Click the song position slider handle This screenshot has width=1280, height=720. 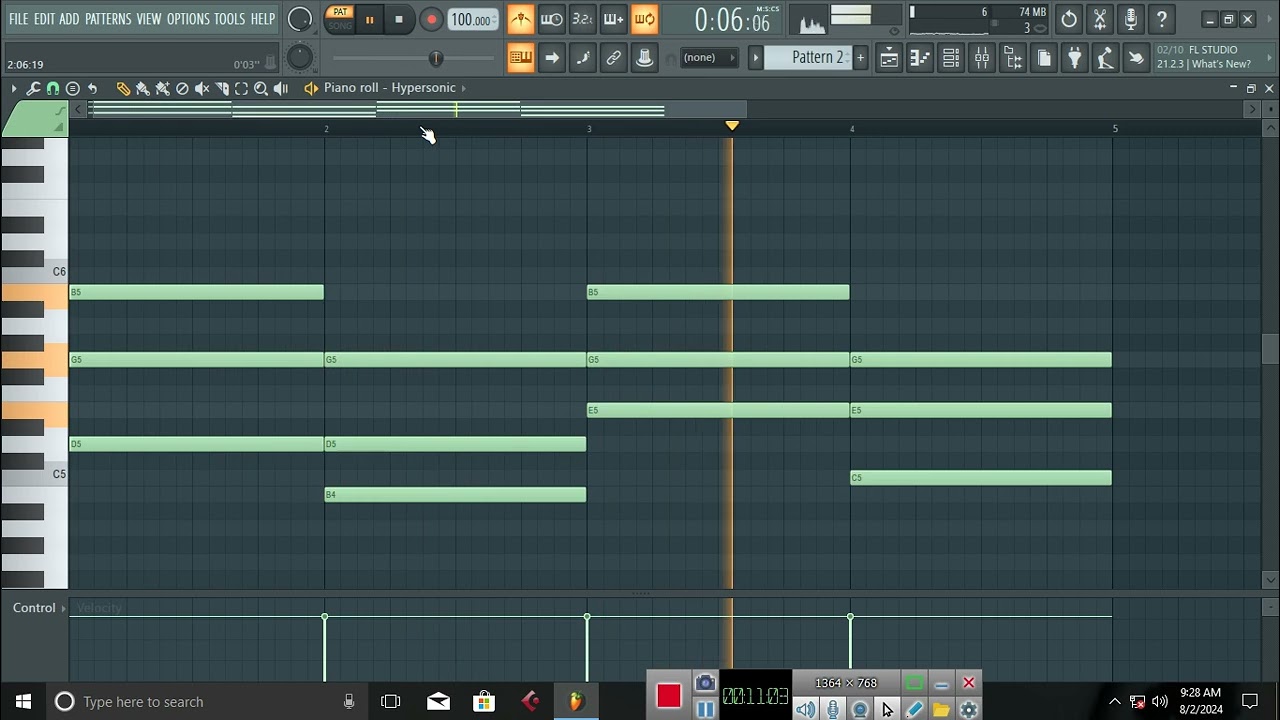click(435, 58)
